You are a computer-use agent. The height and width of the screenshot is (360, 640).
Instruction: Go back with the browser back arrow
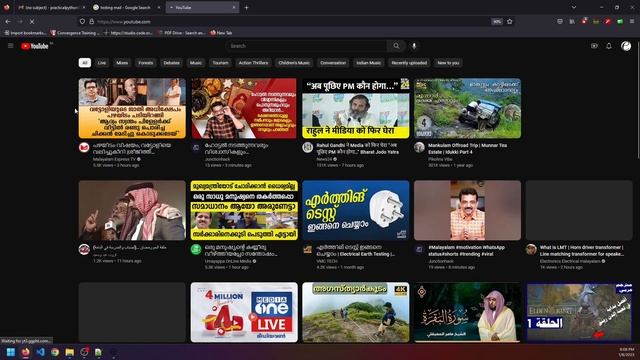point(8,22)
